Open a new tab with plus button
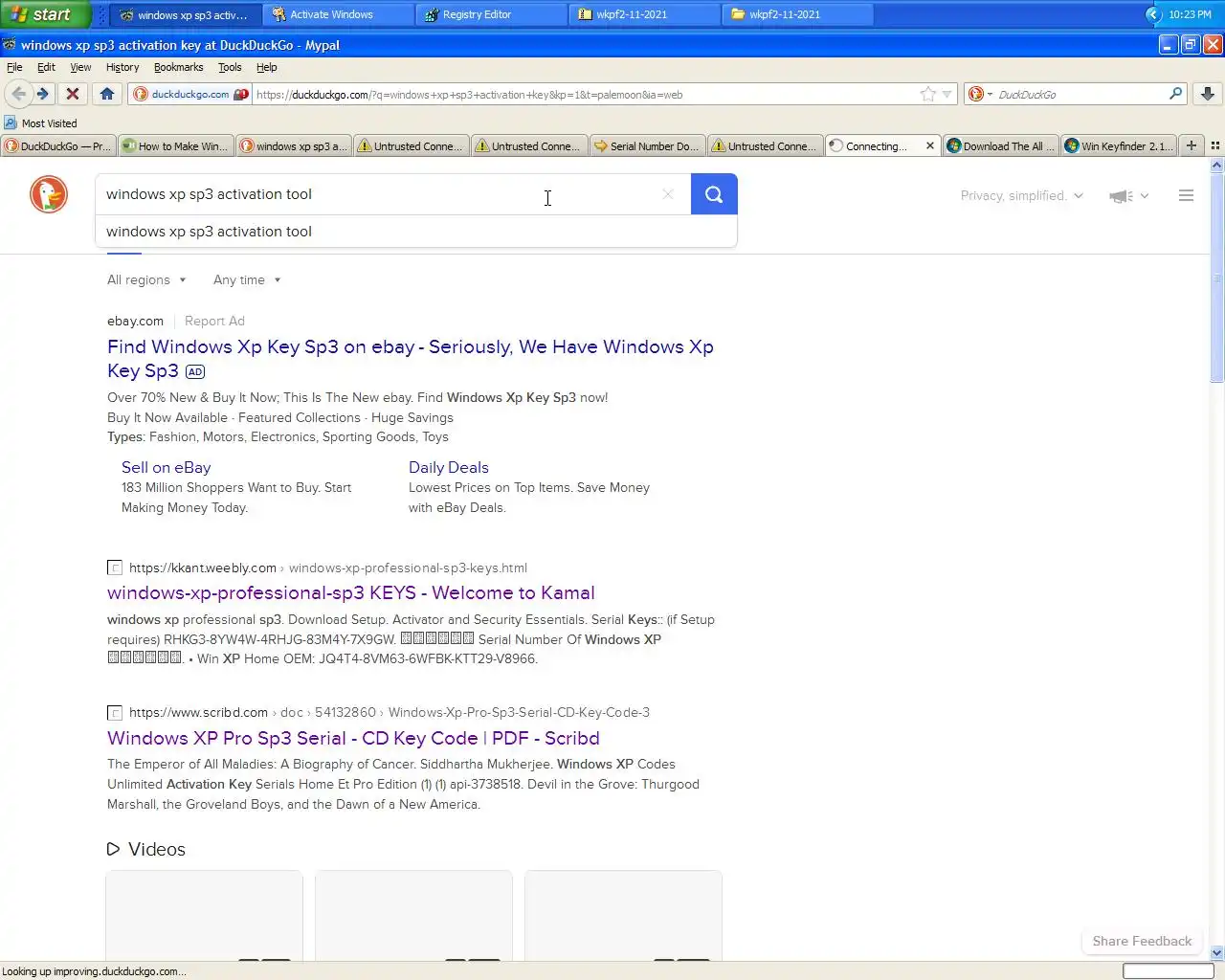 [1192, 145]
